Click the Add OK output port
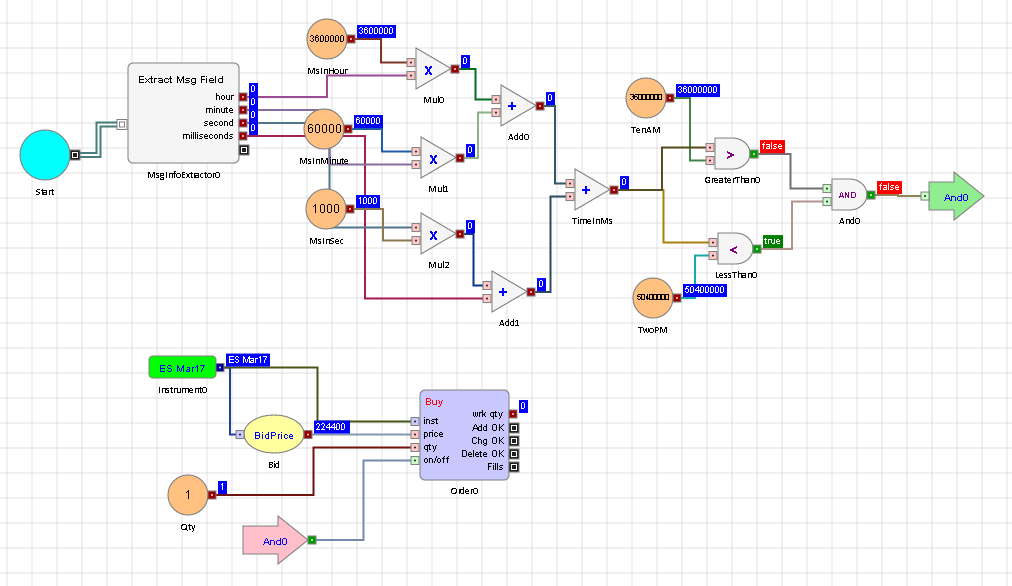1012x586 pixels. (514, 427)
